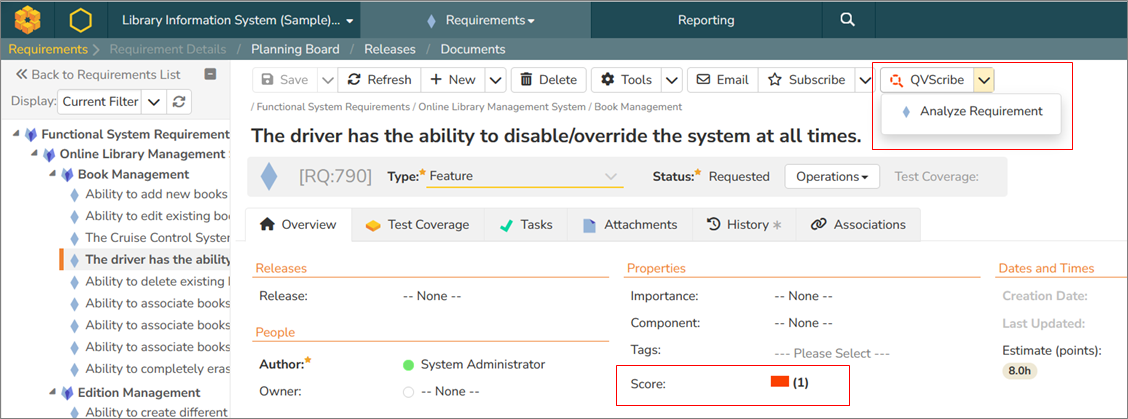The height and width of the screenshot is (419, 1128).
Task: Open the Type Feature dropdown
Action: [x=524, y=177]
